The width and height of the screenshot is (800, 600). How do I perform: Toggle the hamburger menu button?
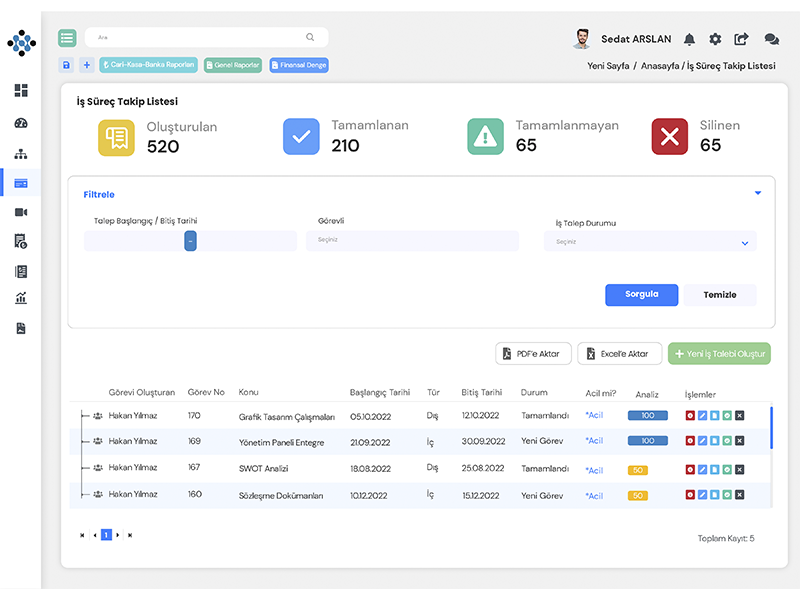point(67,38)
